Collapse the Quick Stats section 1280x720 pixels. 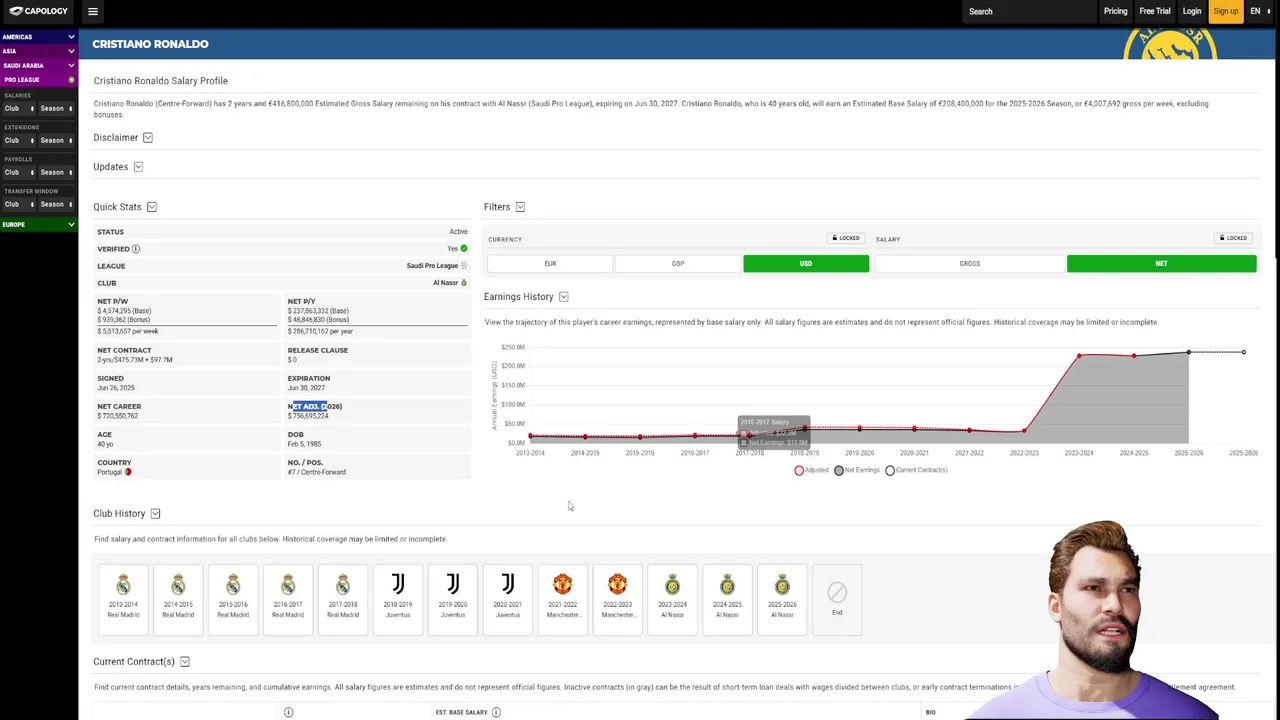coord(152,207)
